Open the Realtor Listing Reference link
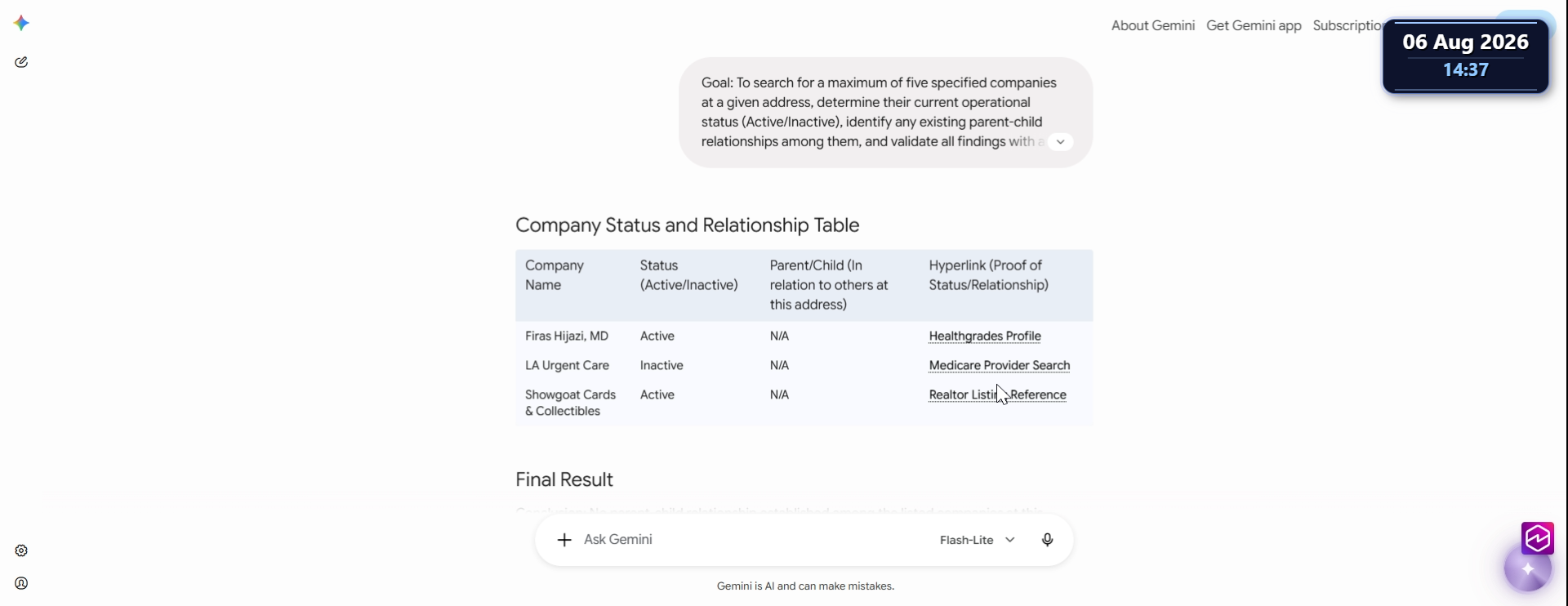 (997, 394)
